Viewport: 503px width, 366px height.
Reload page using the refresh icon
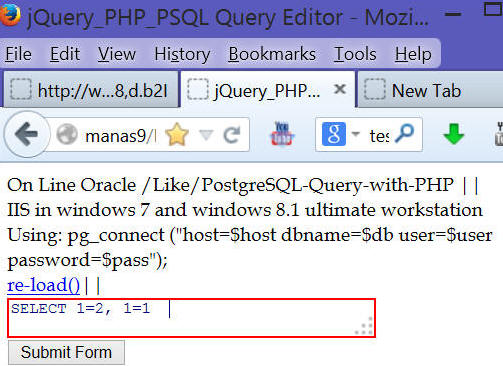(x=232, y=135)
